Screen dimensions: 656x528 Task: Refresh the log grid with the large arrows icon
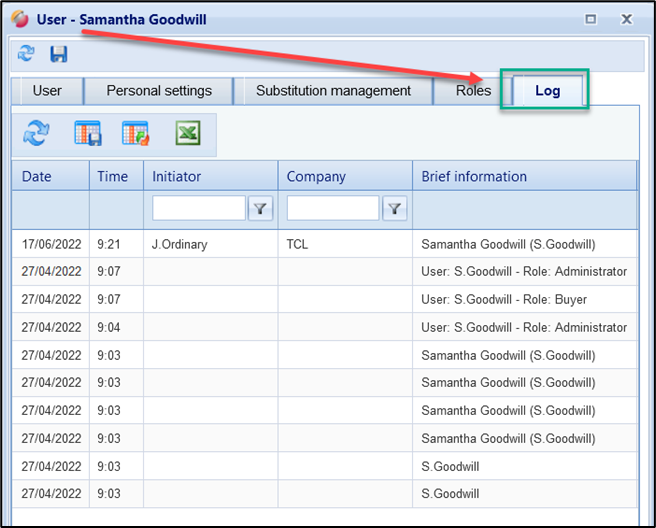coord(37,133)
